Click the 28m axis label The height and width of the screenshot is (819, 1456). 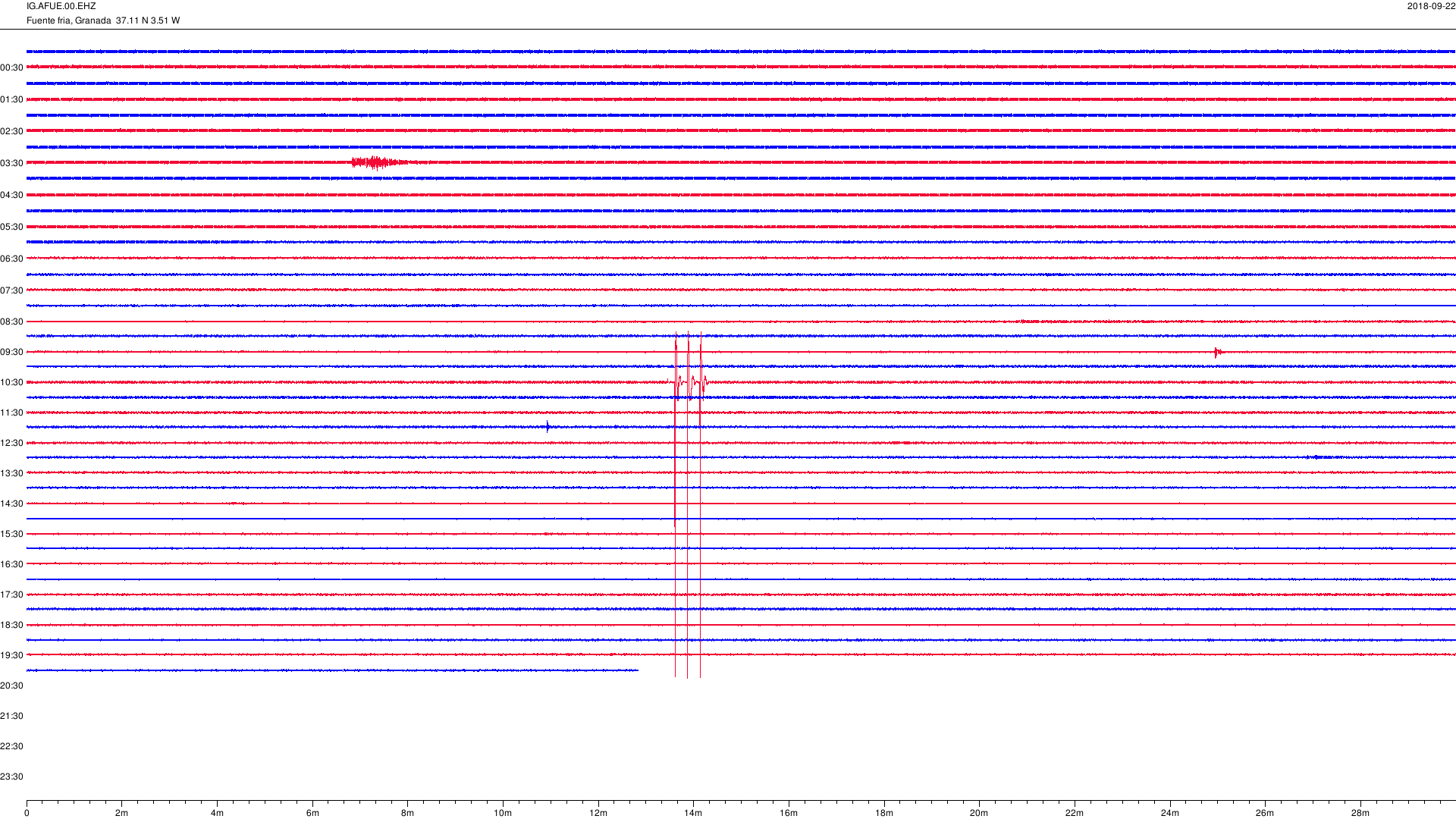[x=1360, y=813]
